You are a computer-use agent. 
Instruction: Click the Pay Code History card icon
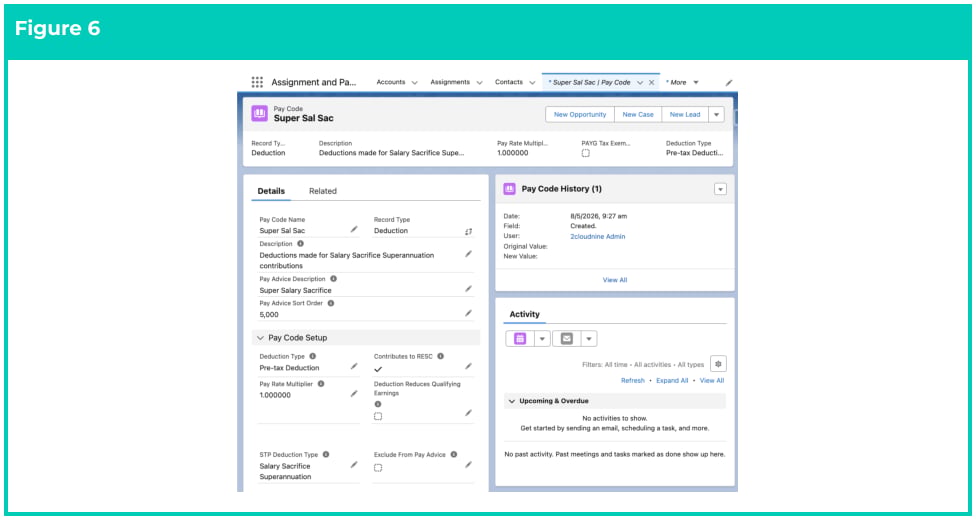(509, 189)
